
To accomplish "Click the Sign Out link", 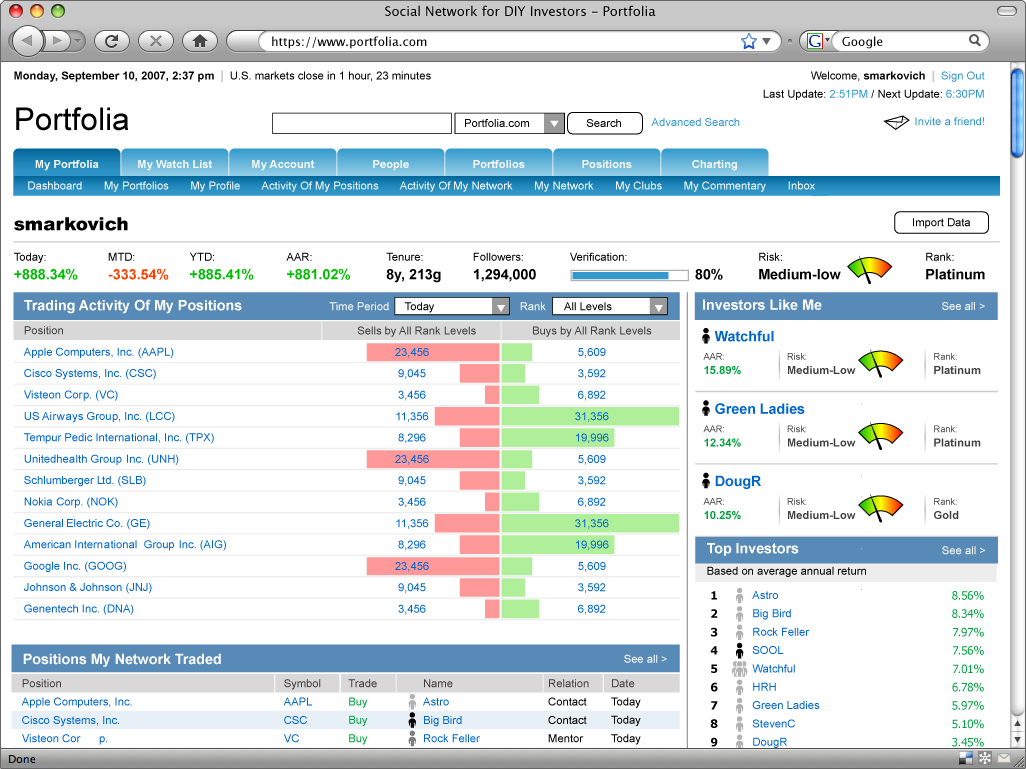I will click(962, 75).
